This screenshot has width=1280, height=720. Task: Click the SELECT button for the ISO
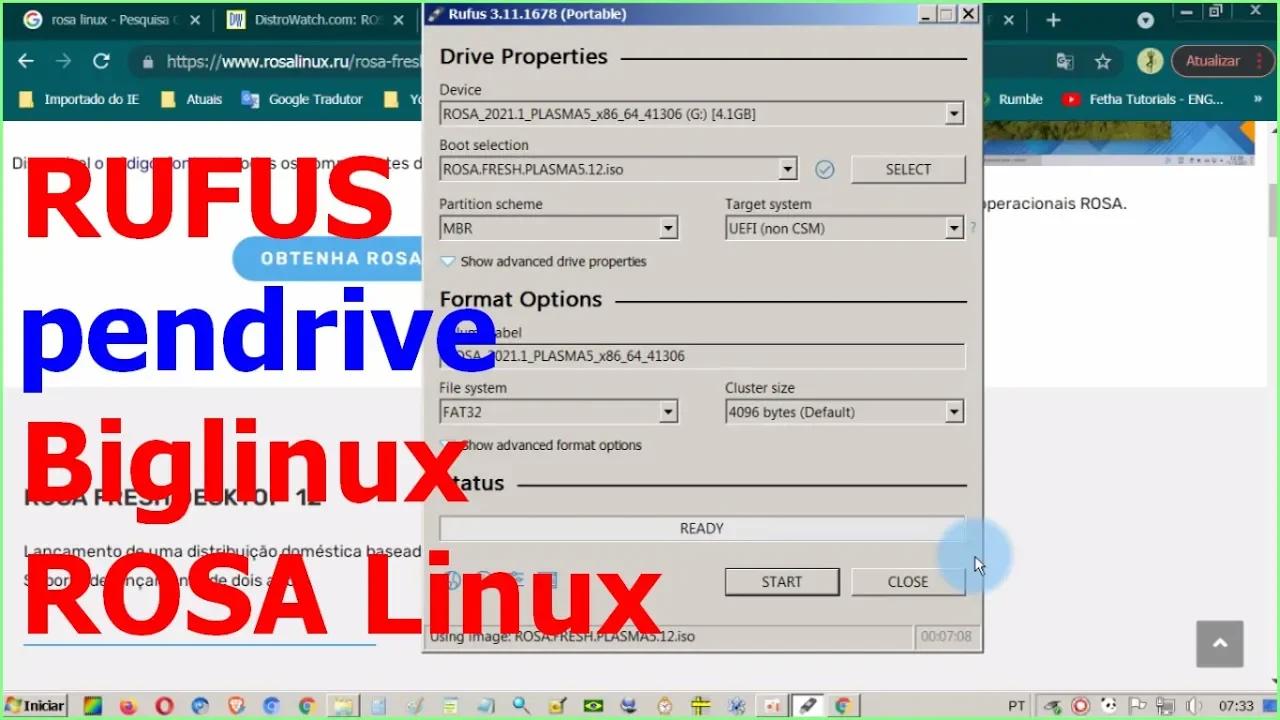tap(907, 169)
